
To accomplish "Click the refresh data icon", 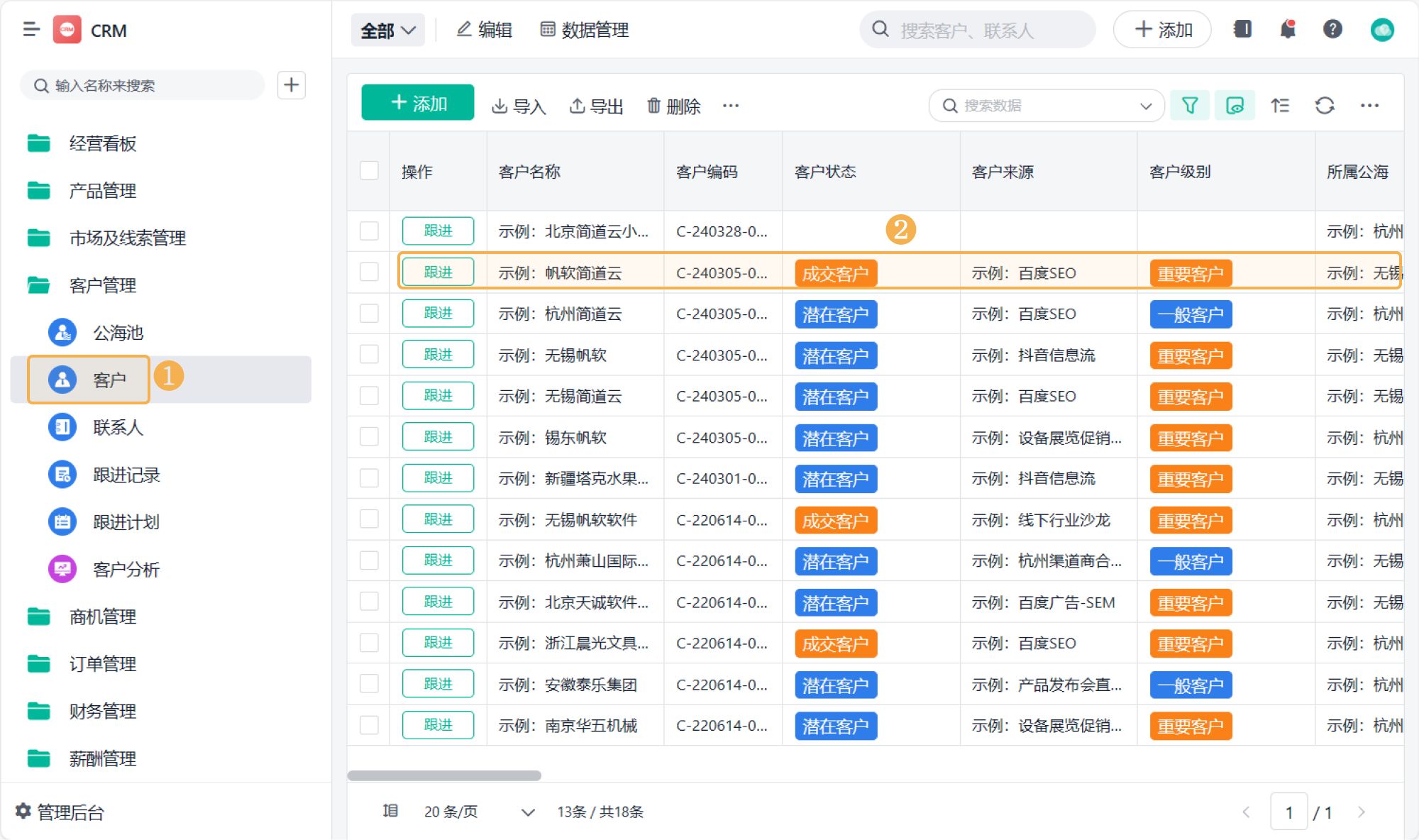I will coord(1324,106).
